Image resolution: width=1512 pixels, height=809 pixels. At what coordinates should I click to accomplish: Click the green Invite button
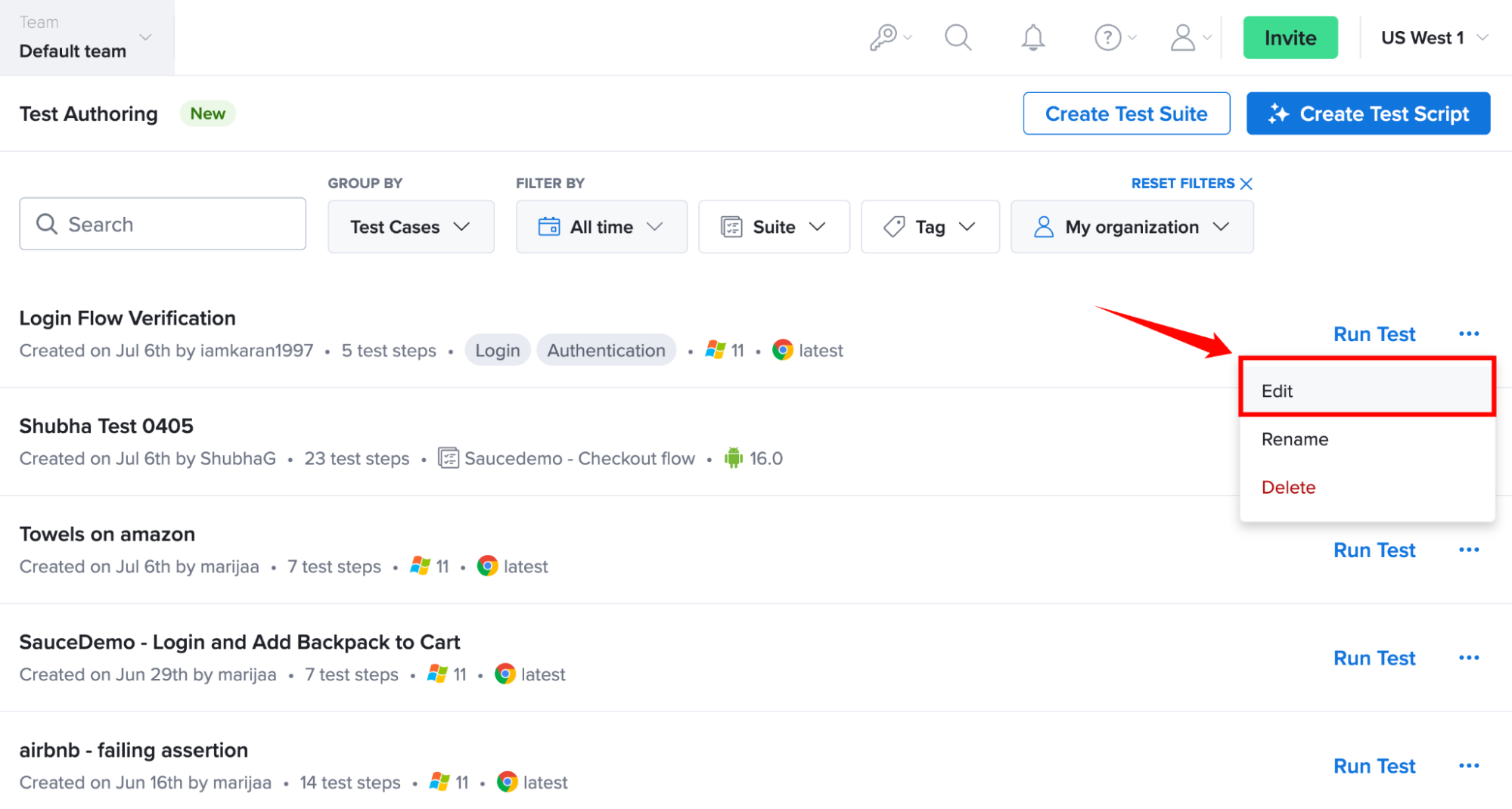[x=1290, y=38]
